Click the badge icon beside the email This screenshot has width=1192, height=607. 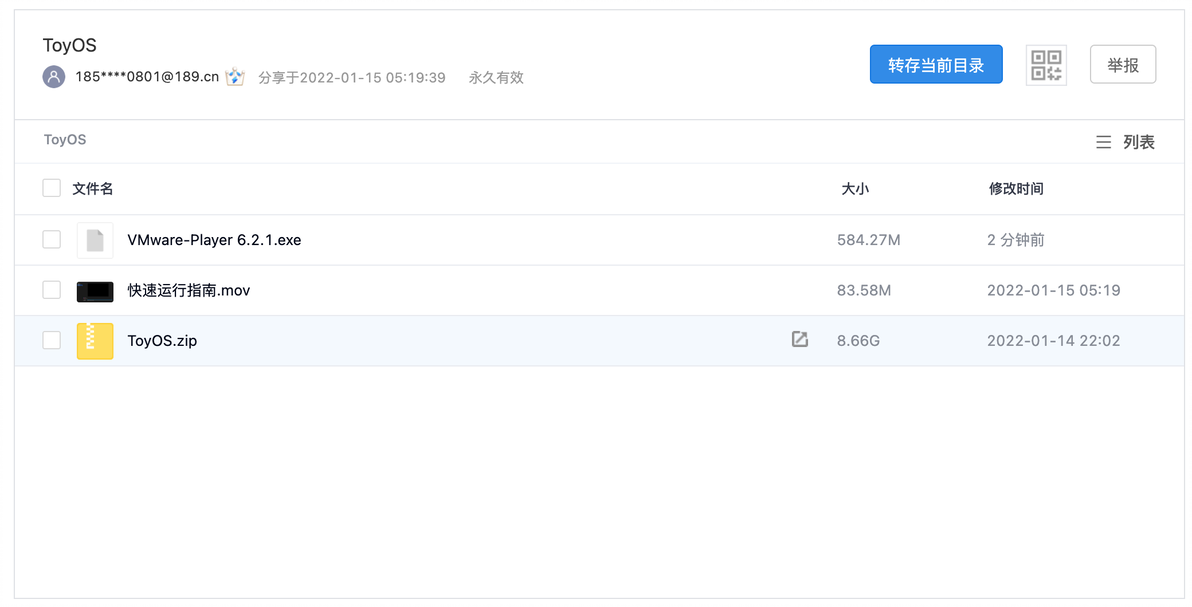(x=235, y=77)
